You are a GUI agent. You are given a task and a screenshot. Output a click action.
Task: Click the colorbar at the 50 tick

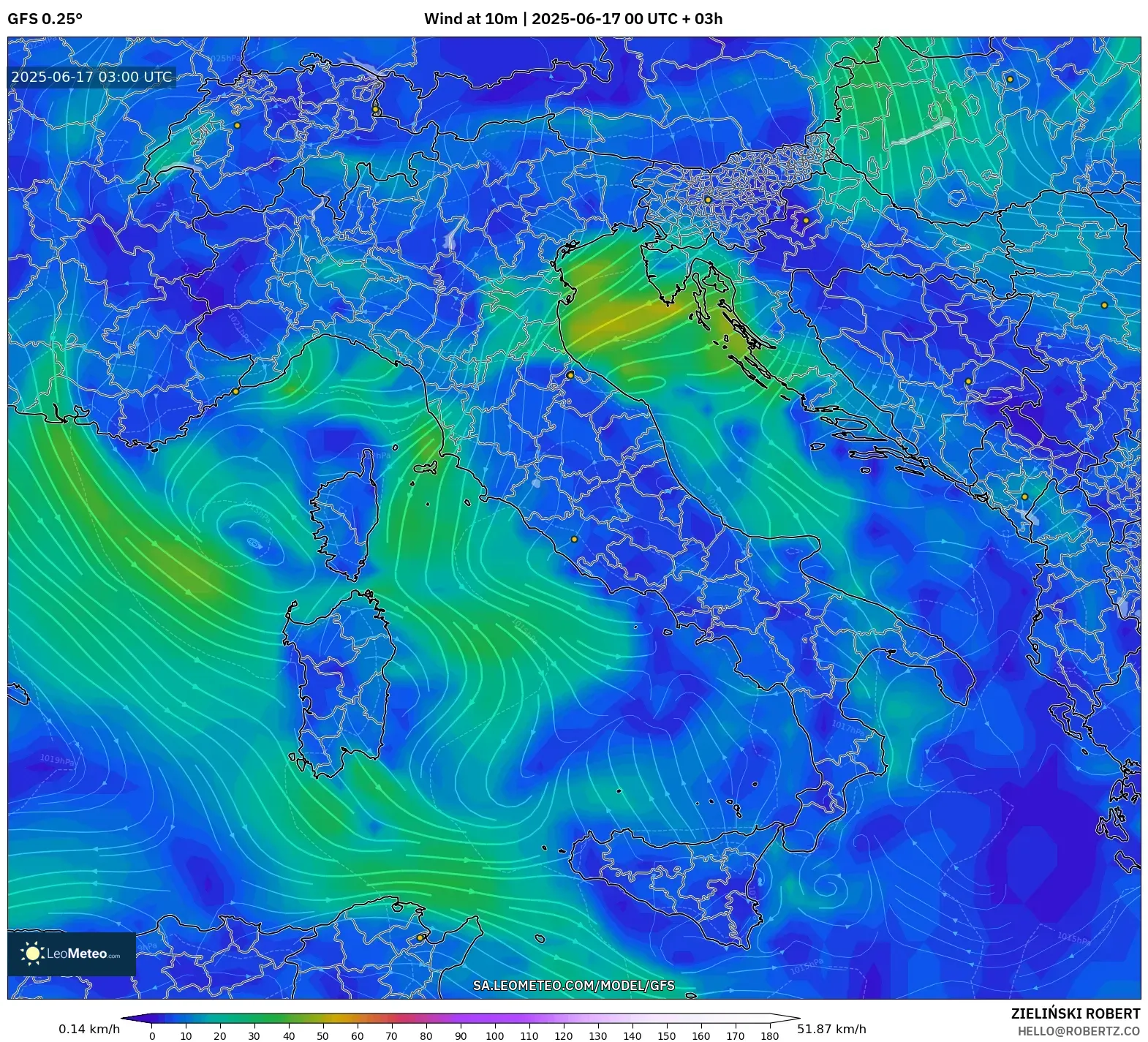click(323, 1018)
